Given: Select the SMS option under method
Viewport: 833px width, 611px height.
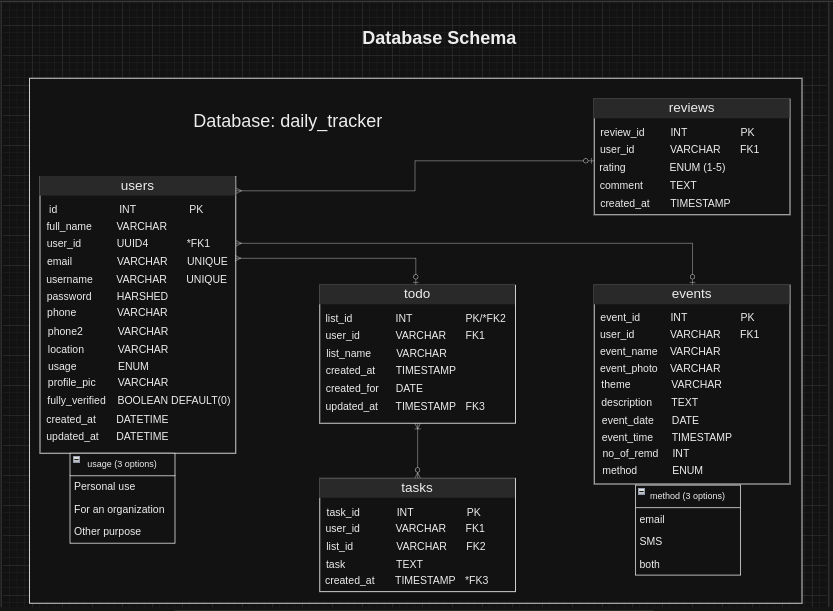Looking at the screenshot, I should [x=651, y=541].
